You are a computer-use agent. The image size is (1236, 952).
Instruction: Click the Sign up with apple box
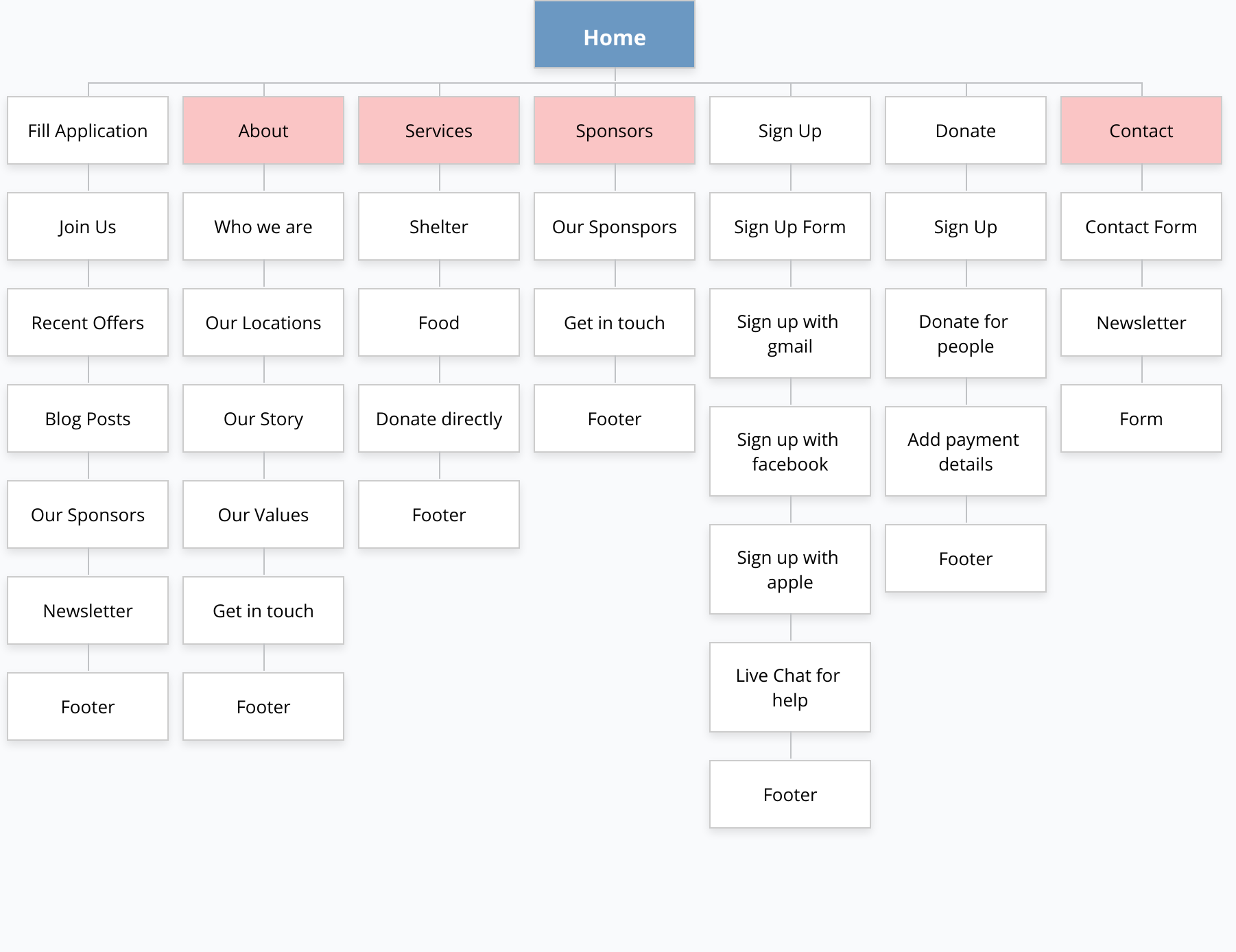pyautogui.click(x=790, y=569)
